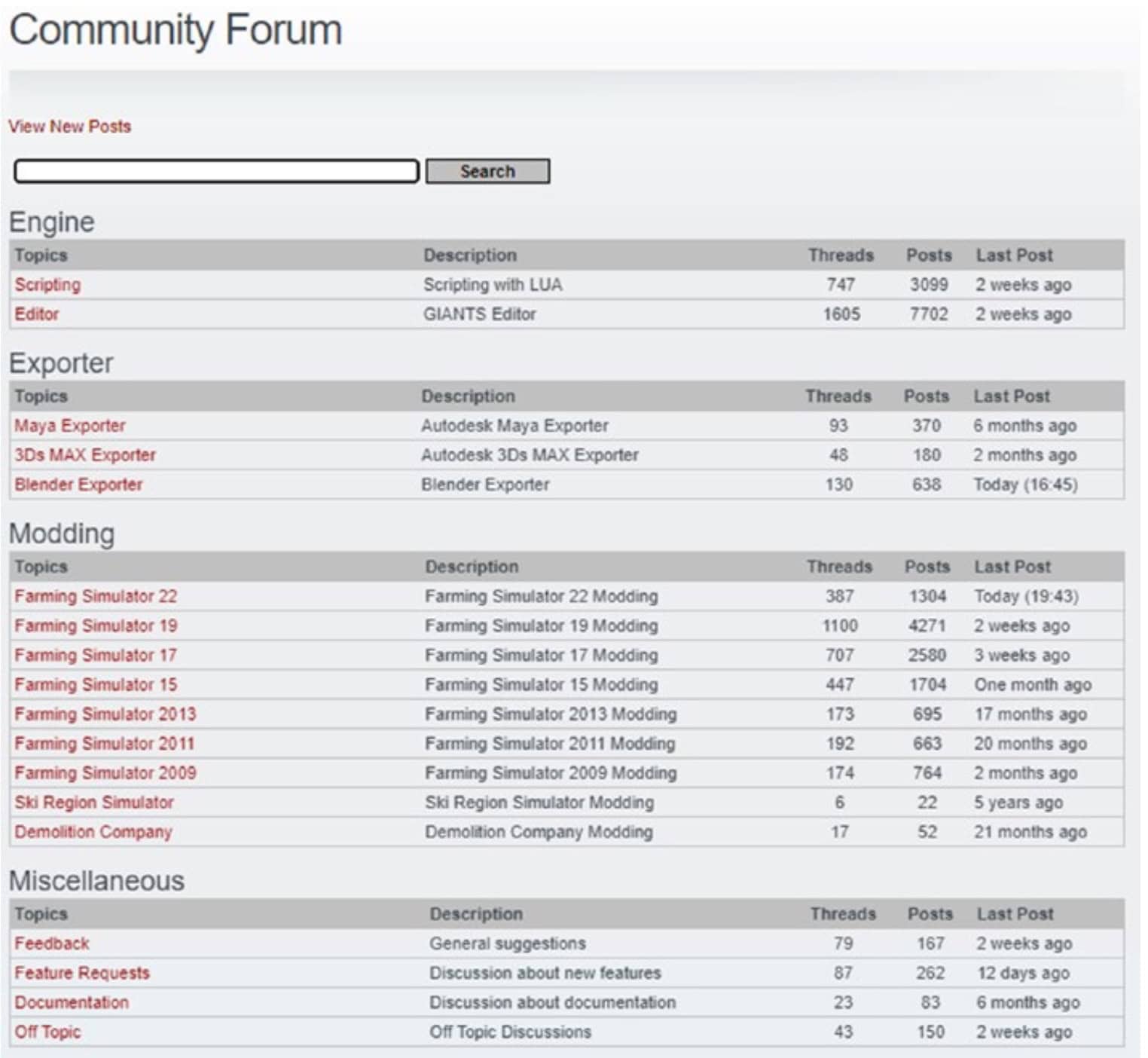Screen dimensions: 1148x1058
Task: Open the Feedback topic
Action: click(51, 943)
